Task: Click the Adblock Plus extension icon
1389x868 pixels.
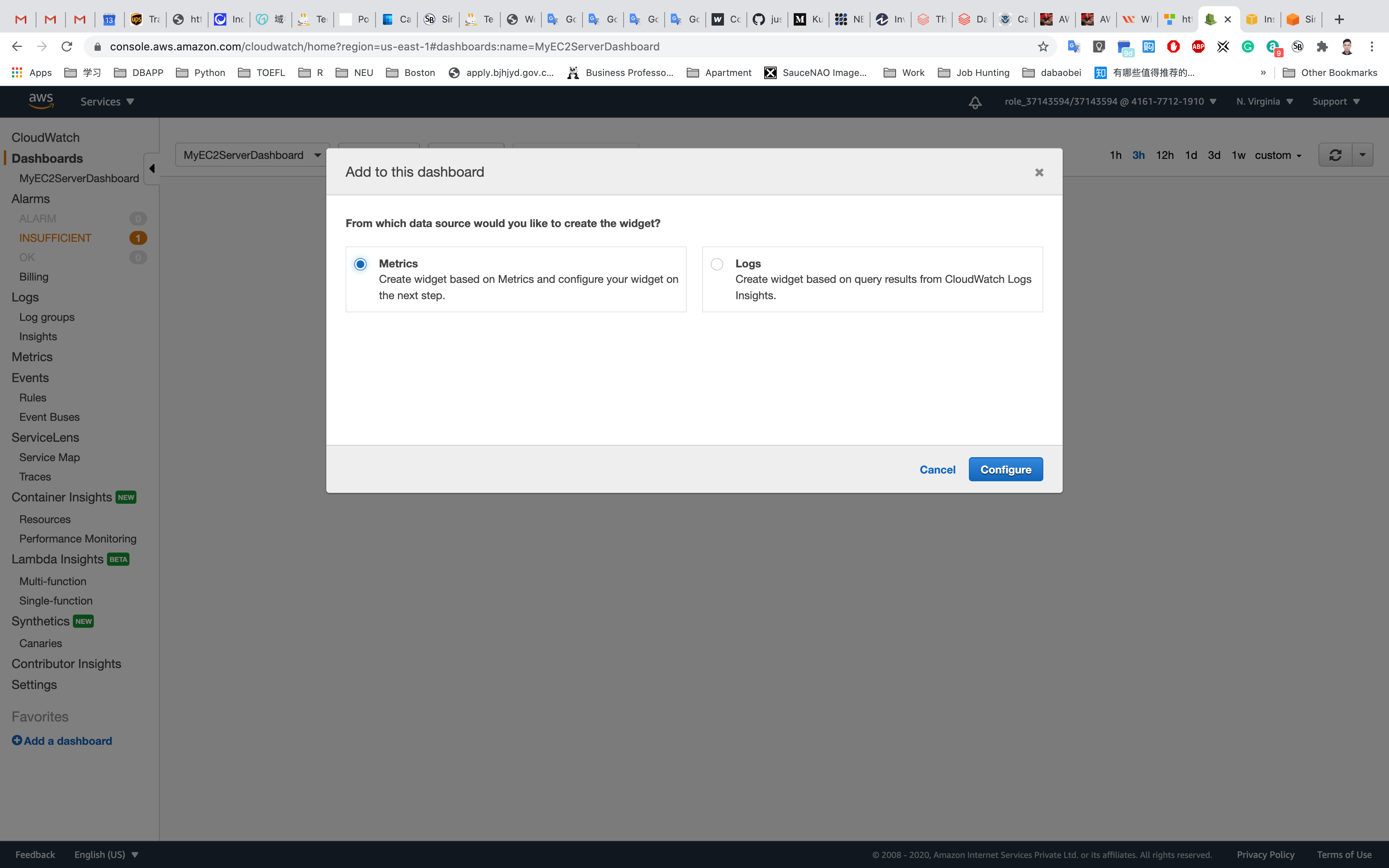Action: click(1198, 46)
